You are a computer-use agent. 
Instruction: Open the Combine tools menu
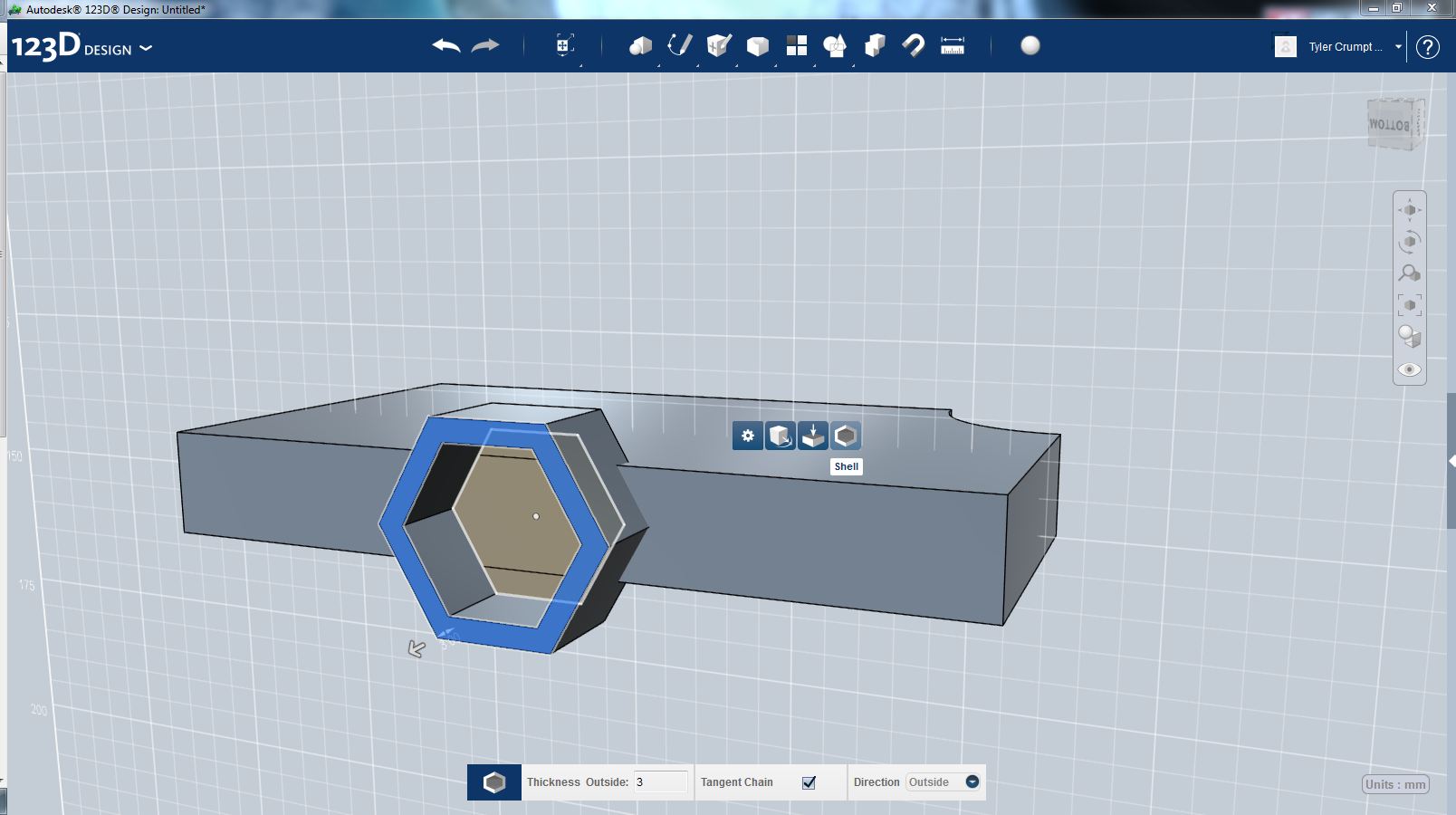tap(875, 45)
